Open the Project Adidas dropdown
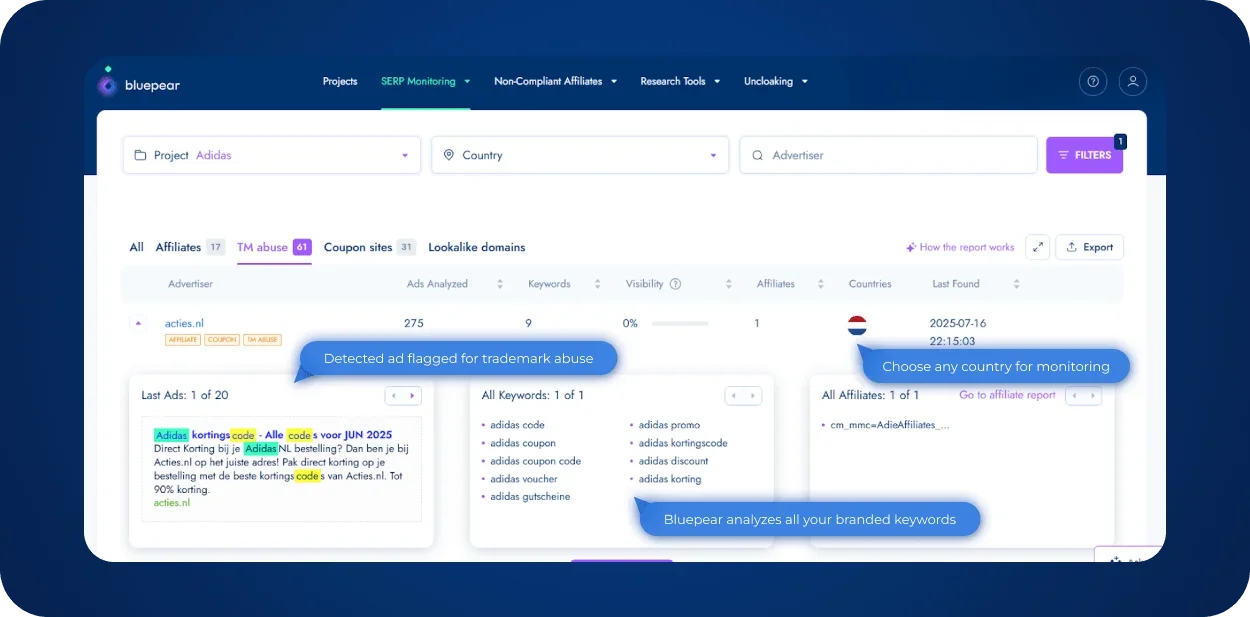Screen dimensions: 1250x617 [x=272, y=155]
